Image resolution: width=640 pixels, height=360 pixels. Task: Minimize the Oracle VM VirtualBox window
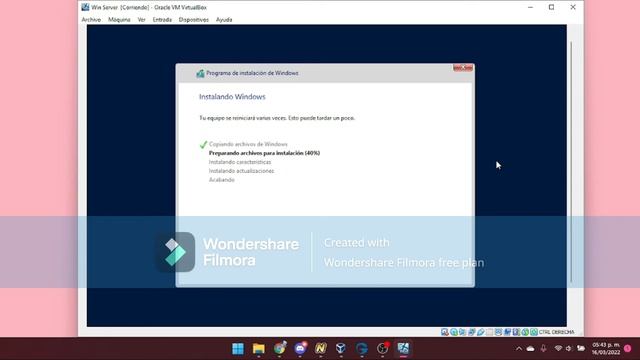(530, 7)
